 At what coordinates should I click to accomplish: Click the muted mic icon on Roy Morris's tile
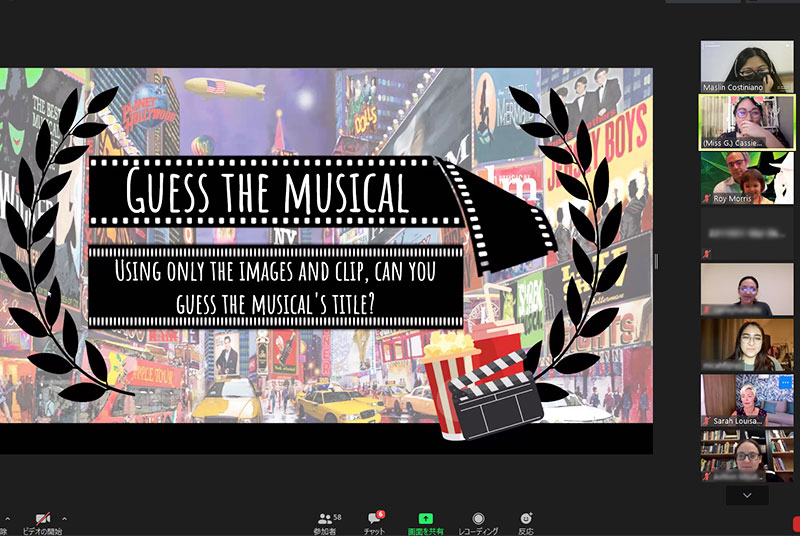[x=707, y=198]
